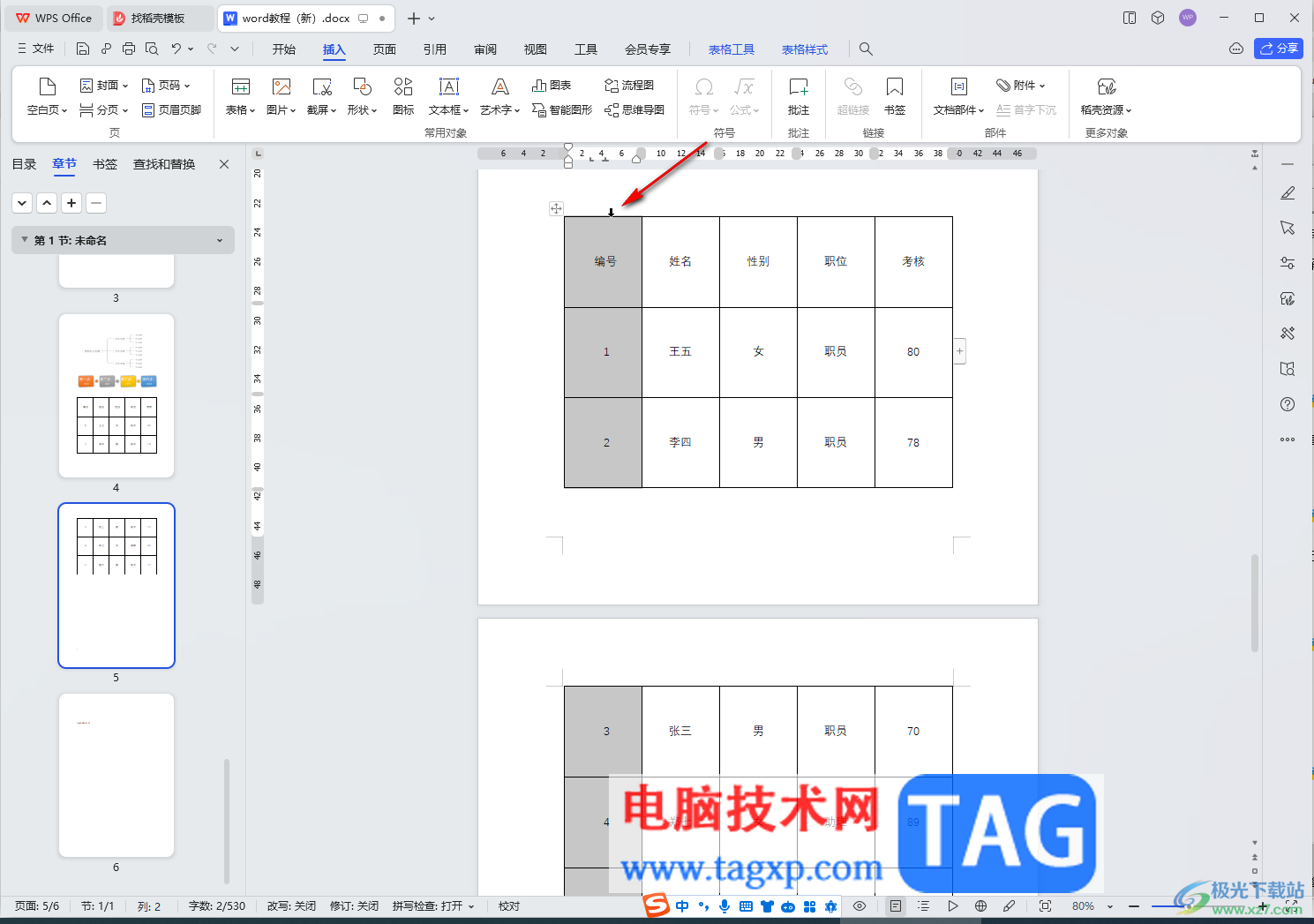
Task: Toggle 修订 tracking in status bar
Action: (x=354, y=906)
